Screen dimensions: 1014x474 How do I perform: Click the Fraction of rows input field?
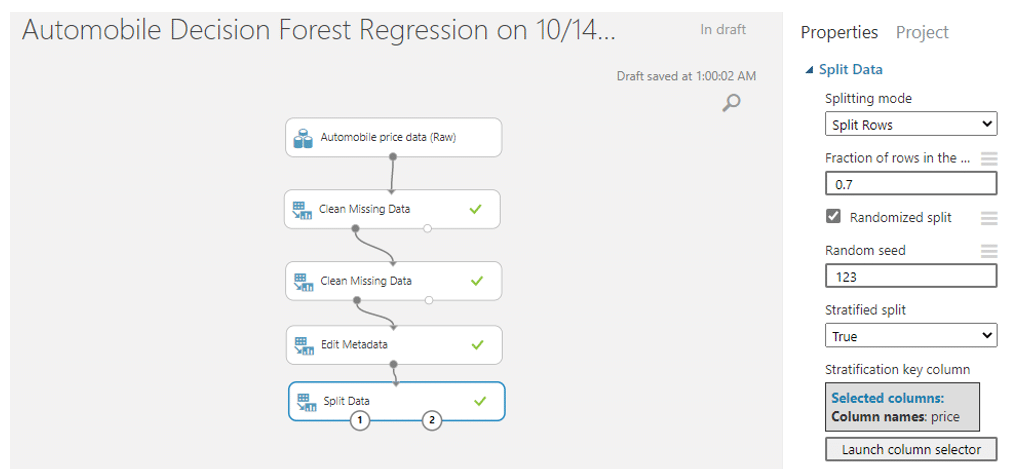pyautogui.click(x=911, y=184)
